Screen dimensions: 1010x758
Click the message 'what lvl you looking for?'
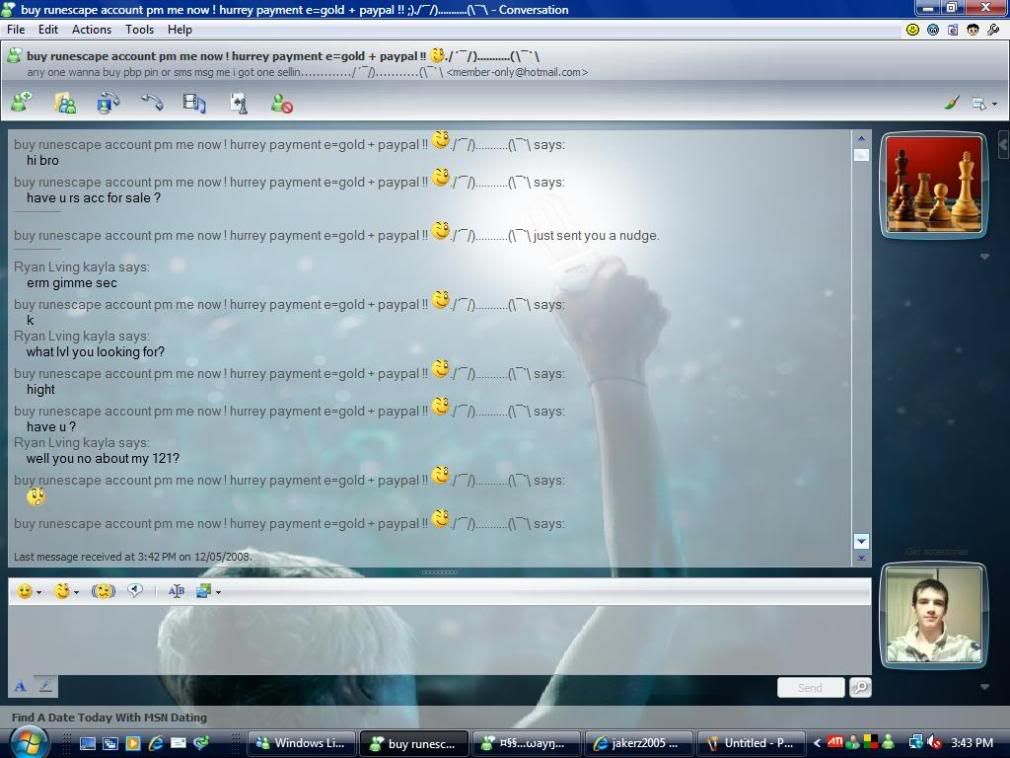(95, 352)
